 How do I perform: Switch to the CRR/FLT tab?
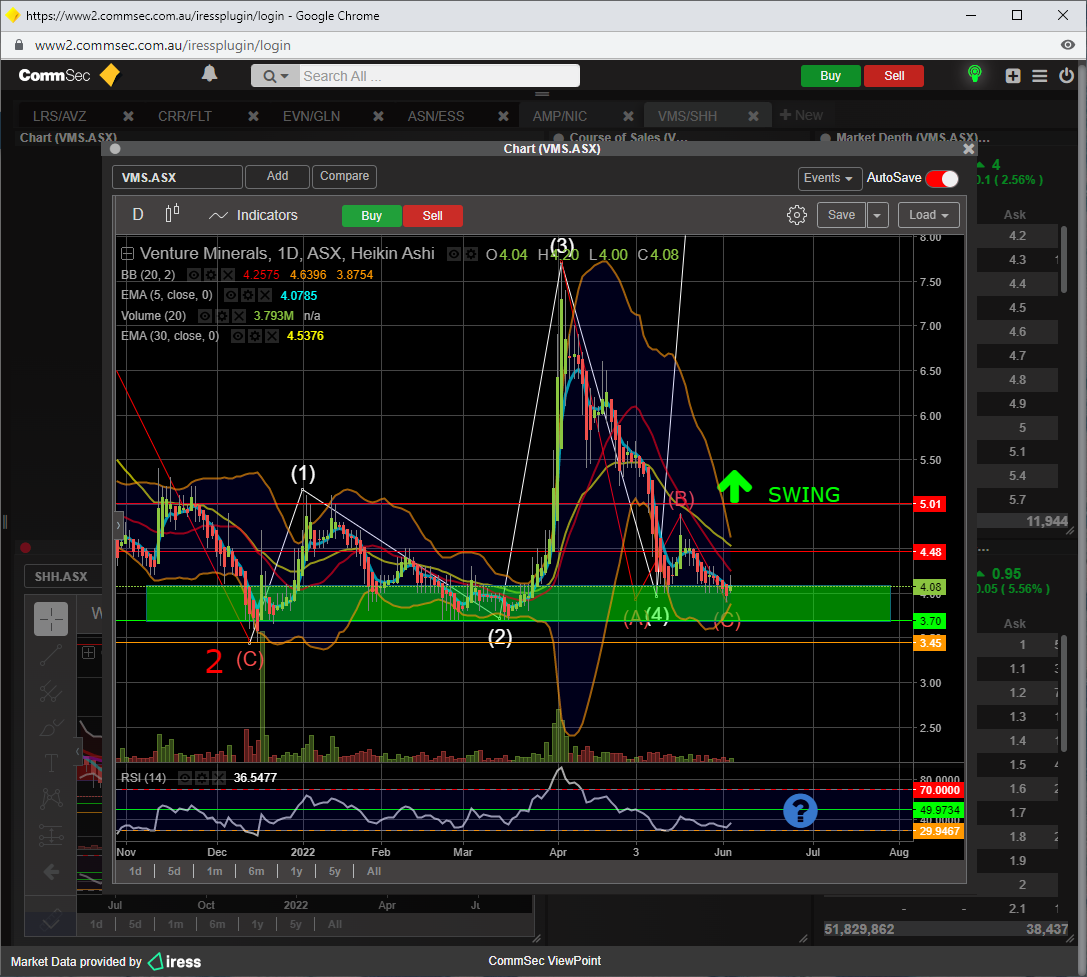tap(184, 116)
